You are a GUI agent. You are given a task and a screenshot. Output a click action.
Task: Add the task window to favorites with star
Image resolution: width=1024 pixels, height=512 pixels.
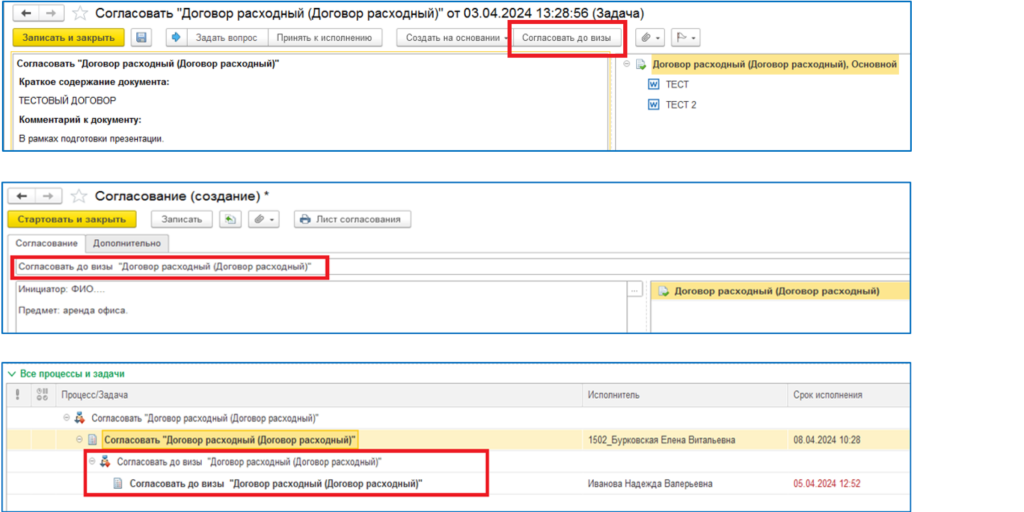pos(80,14)
